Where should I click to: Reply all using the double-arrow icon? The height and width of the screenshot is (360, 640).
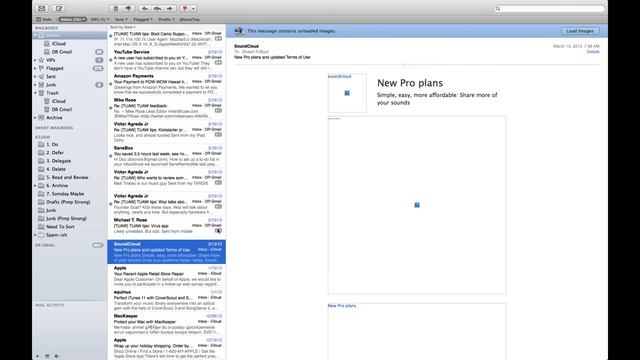pos(157,8)
